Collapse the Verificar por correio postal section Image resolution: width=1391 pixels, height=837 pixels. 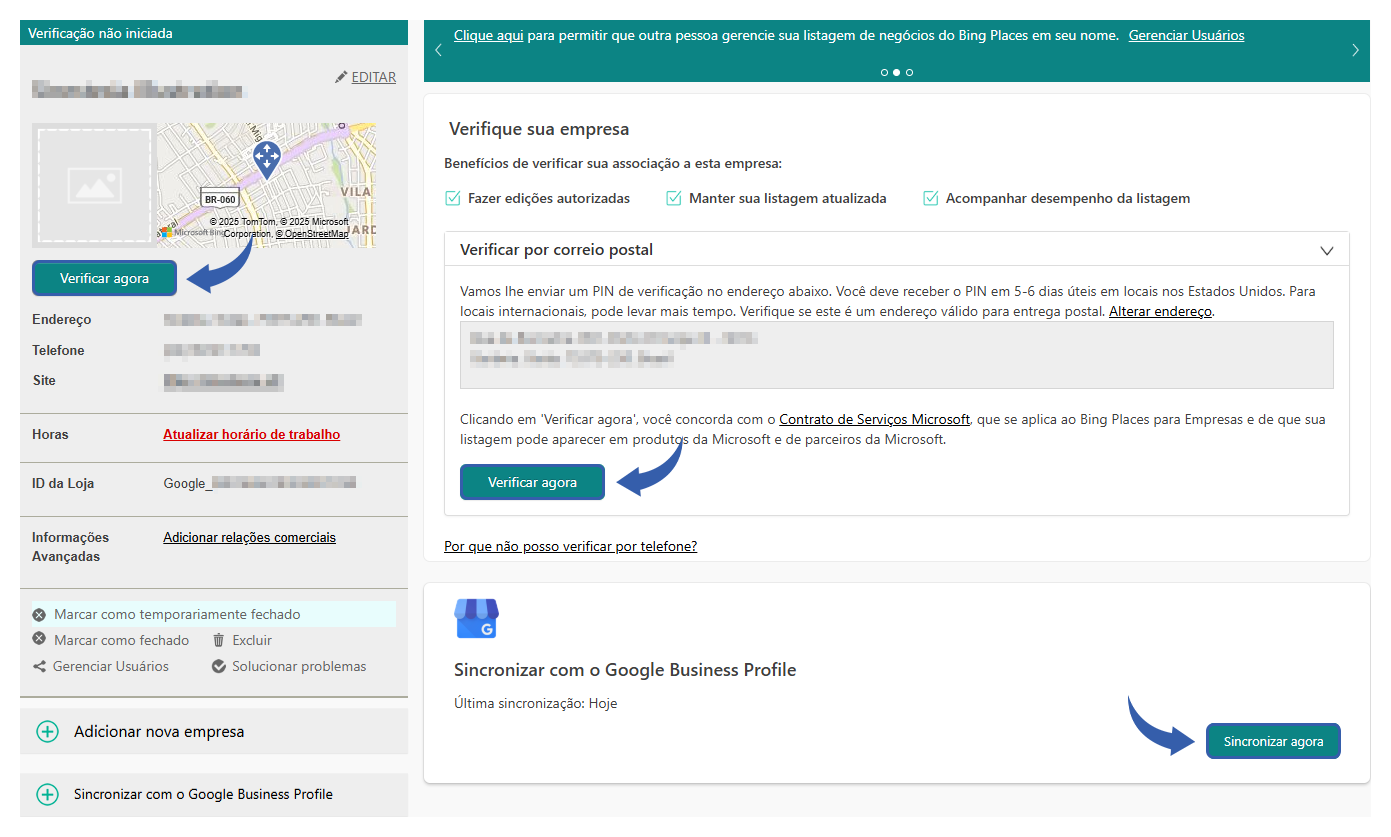1327,250
